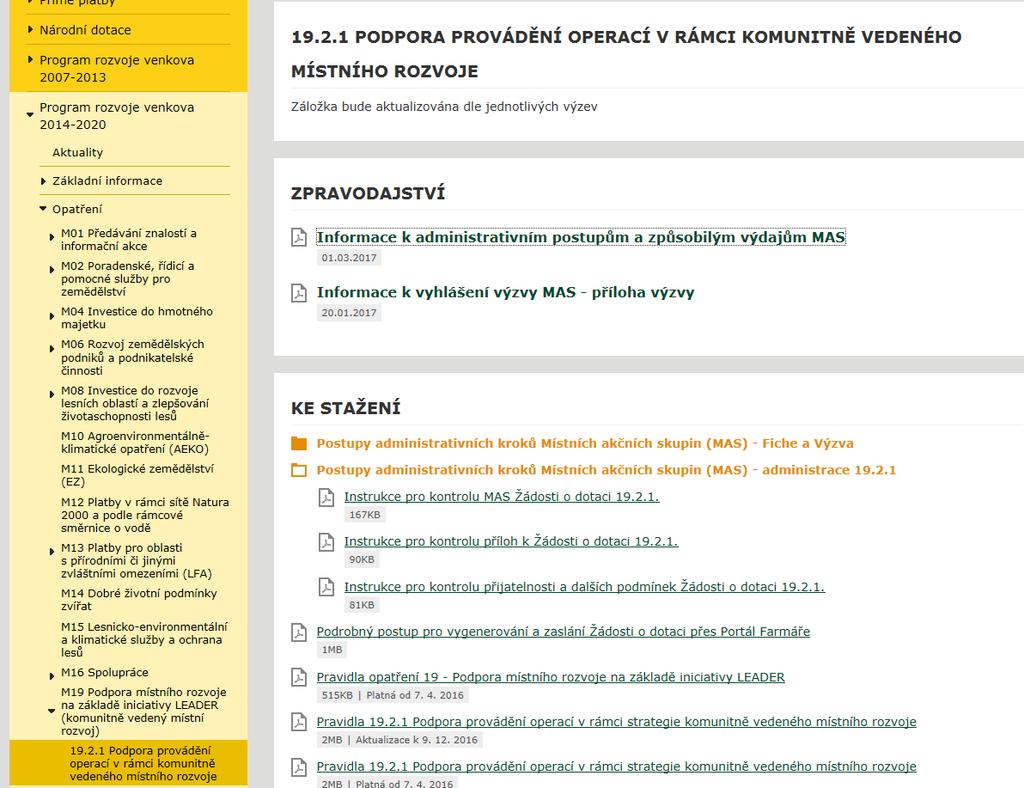Expand M13 Platby pro oblasti LFA arrow
1024x788 pixels.
pos(52,552)
